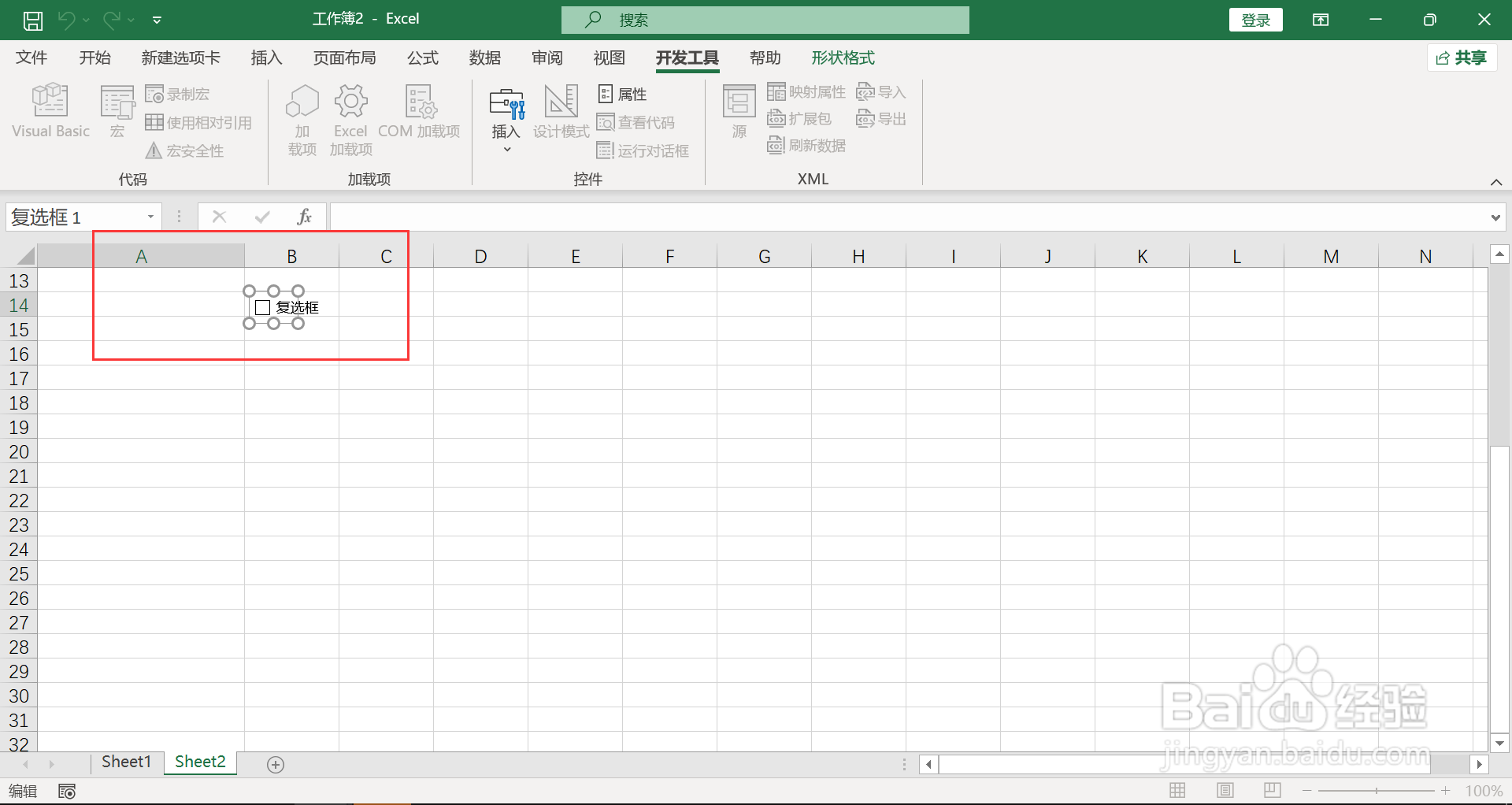The height and width of the screenshot is (805, 1512).
Task: Select row 20 header
Action: (19, 452)
